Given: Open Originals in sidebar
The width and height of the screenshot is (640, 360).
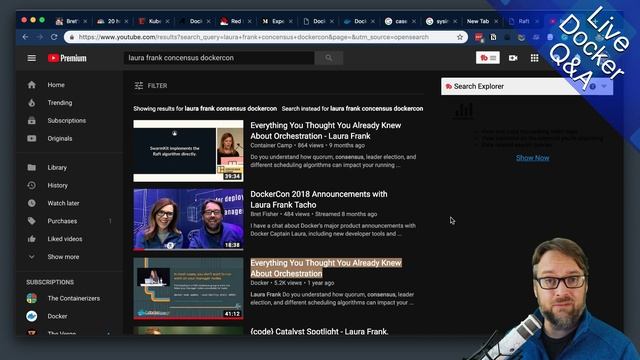Looking at the screenshot, I should point(60,138).
